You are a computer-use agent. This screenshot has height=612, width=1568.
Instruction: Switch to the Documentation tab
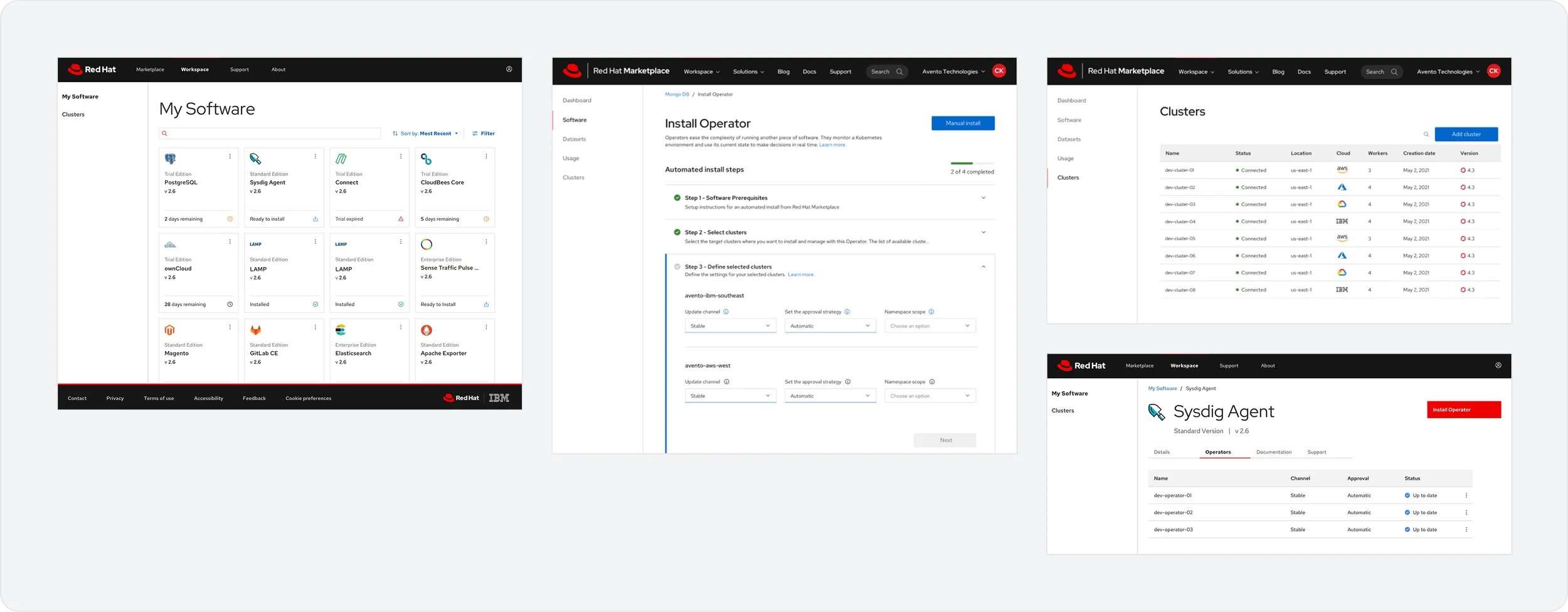1274,452
